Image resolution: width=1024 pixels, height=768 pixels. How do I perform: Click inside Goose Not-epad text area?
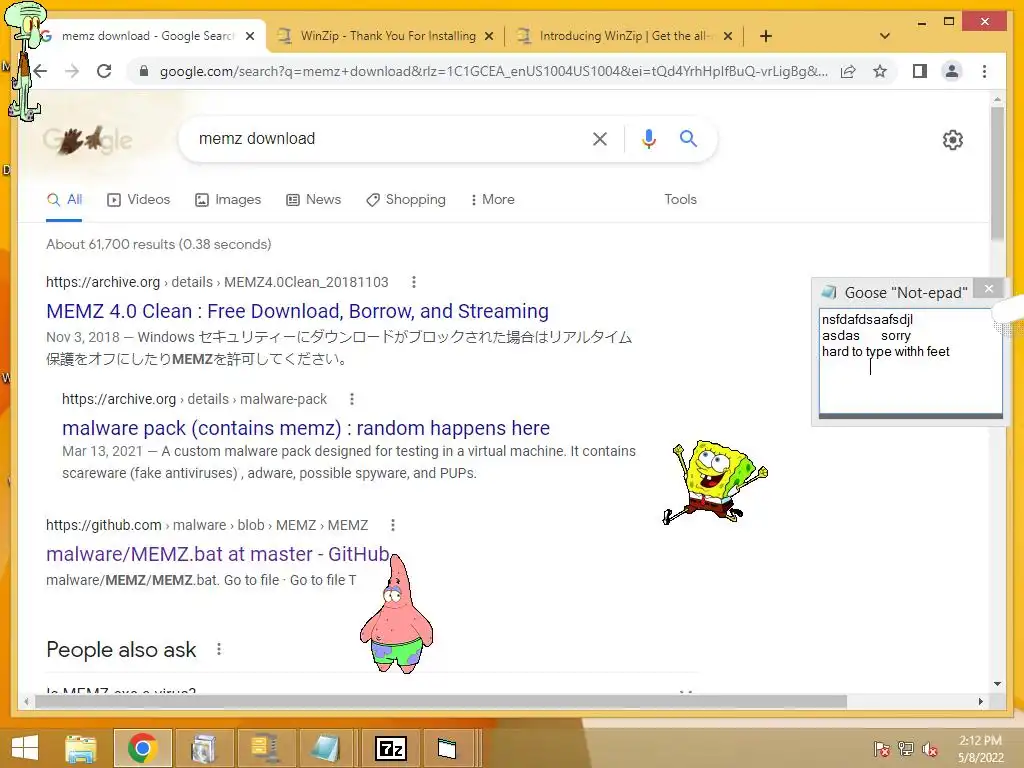tap(910, 360)
